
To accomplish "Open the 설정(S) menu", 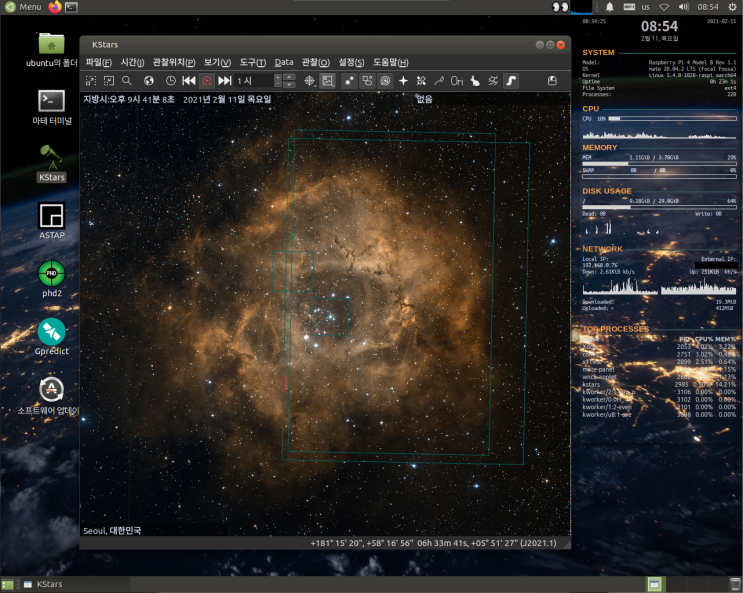I will pos(352,62).
